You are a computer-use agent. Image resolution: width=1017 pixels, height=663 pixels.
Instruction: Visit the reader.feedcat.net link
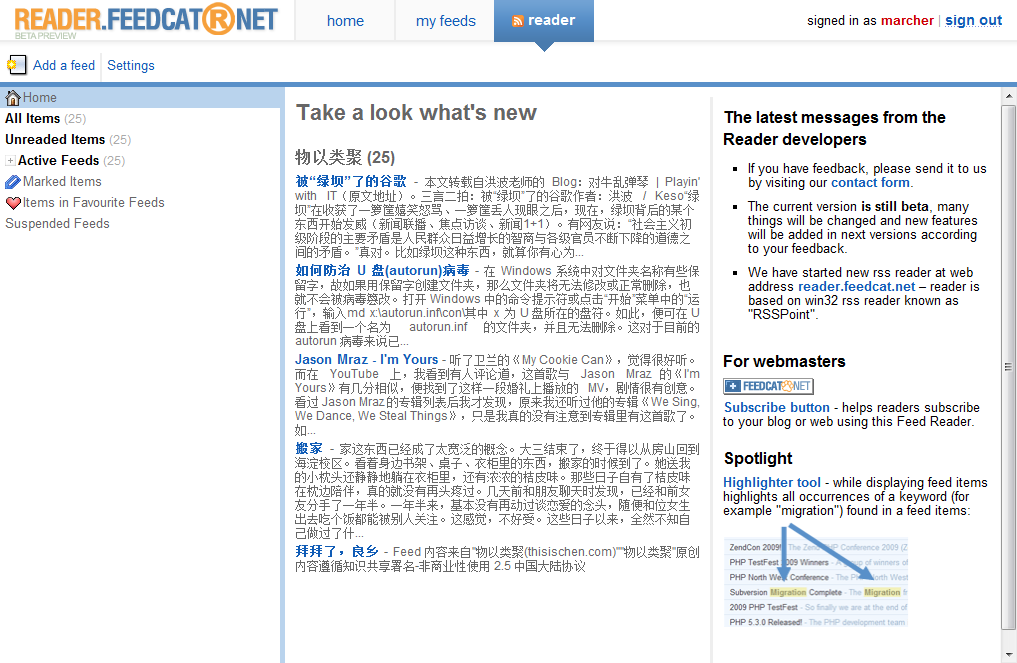pos(856,287)
